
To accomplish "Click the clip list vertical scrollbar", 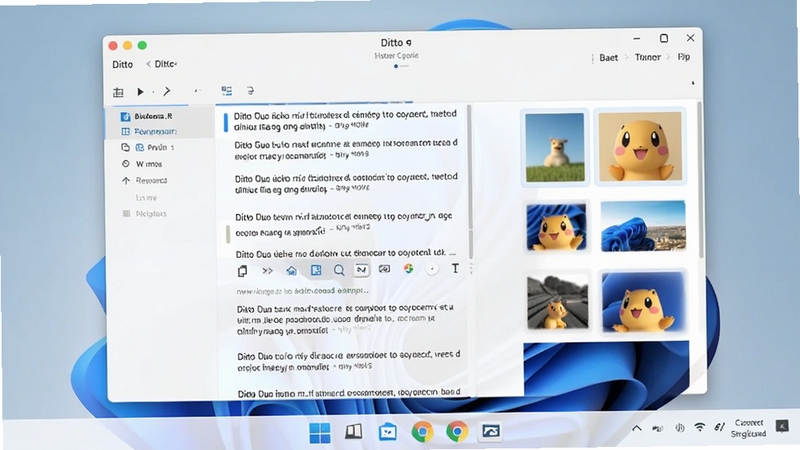I will pos(469,181).
